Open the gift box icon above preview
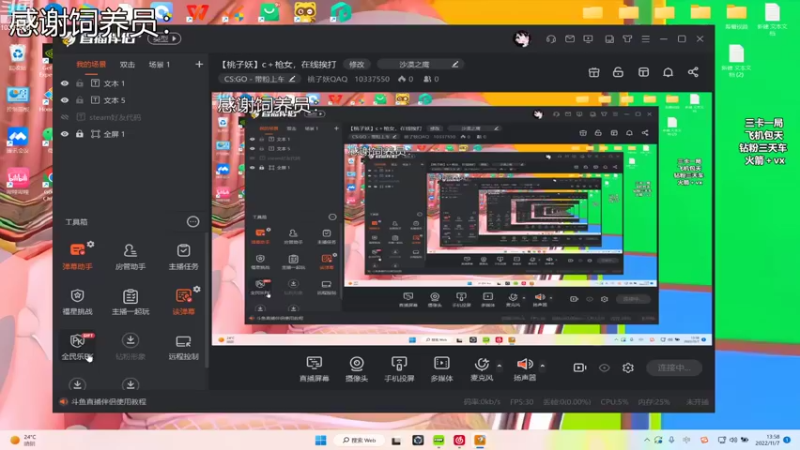 coord(594,72)
